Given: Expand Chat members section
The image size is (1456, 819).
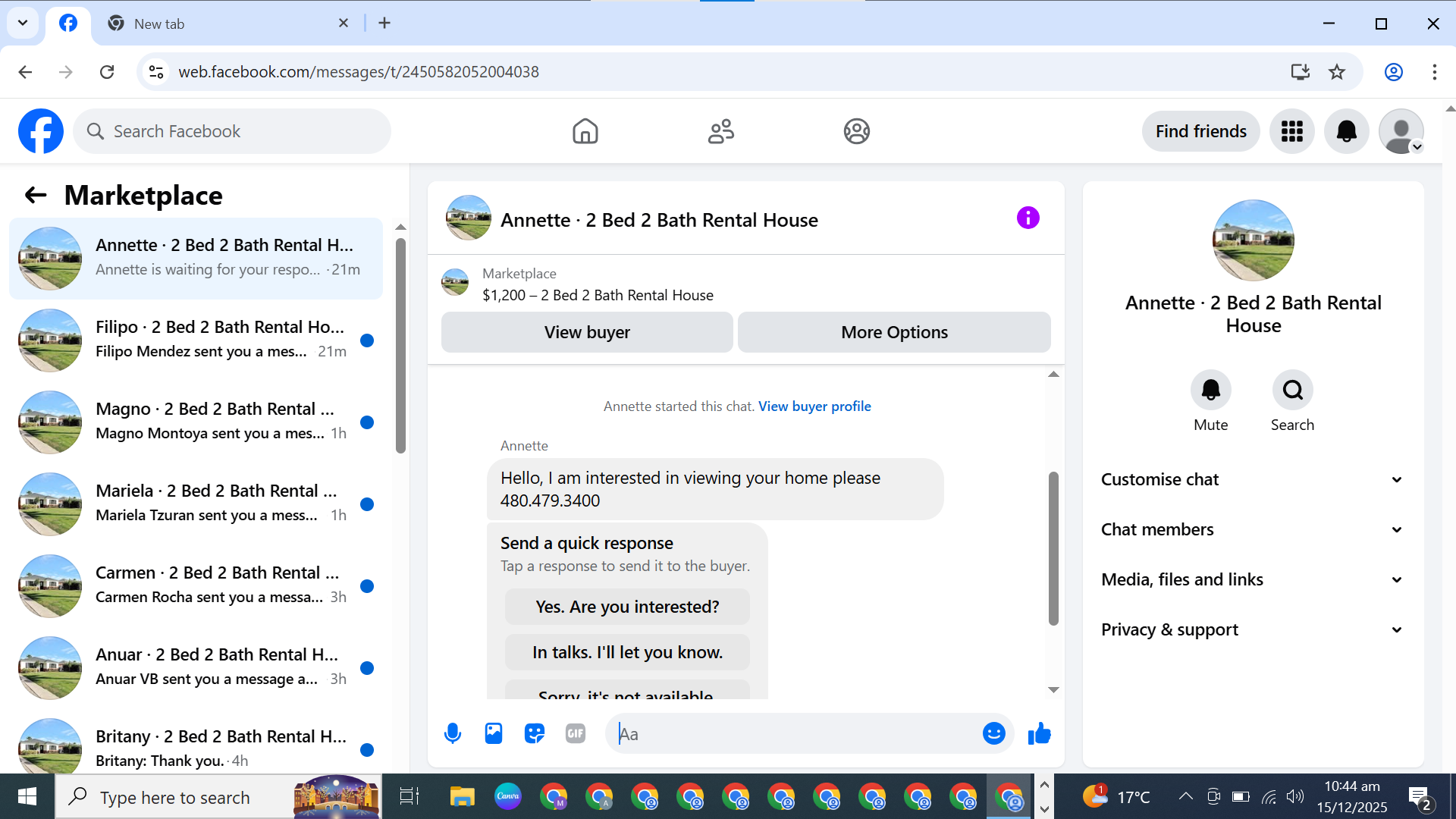Looking at the screenshot, I should [1254, 529].
